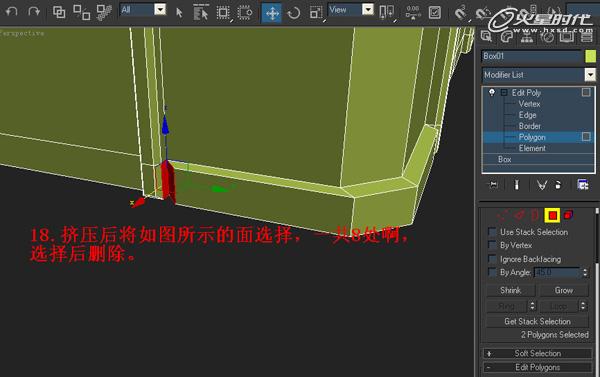Collapse the Edit Poly sub-object tree
Image resolution: width=600 pixels, height=377 pixels.
pyautogui.click(x=504, y=93)
